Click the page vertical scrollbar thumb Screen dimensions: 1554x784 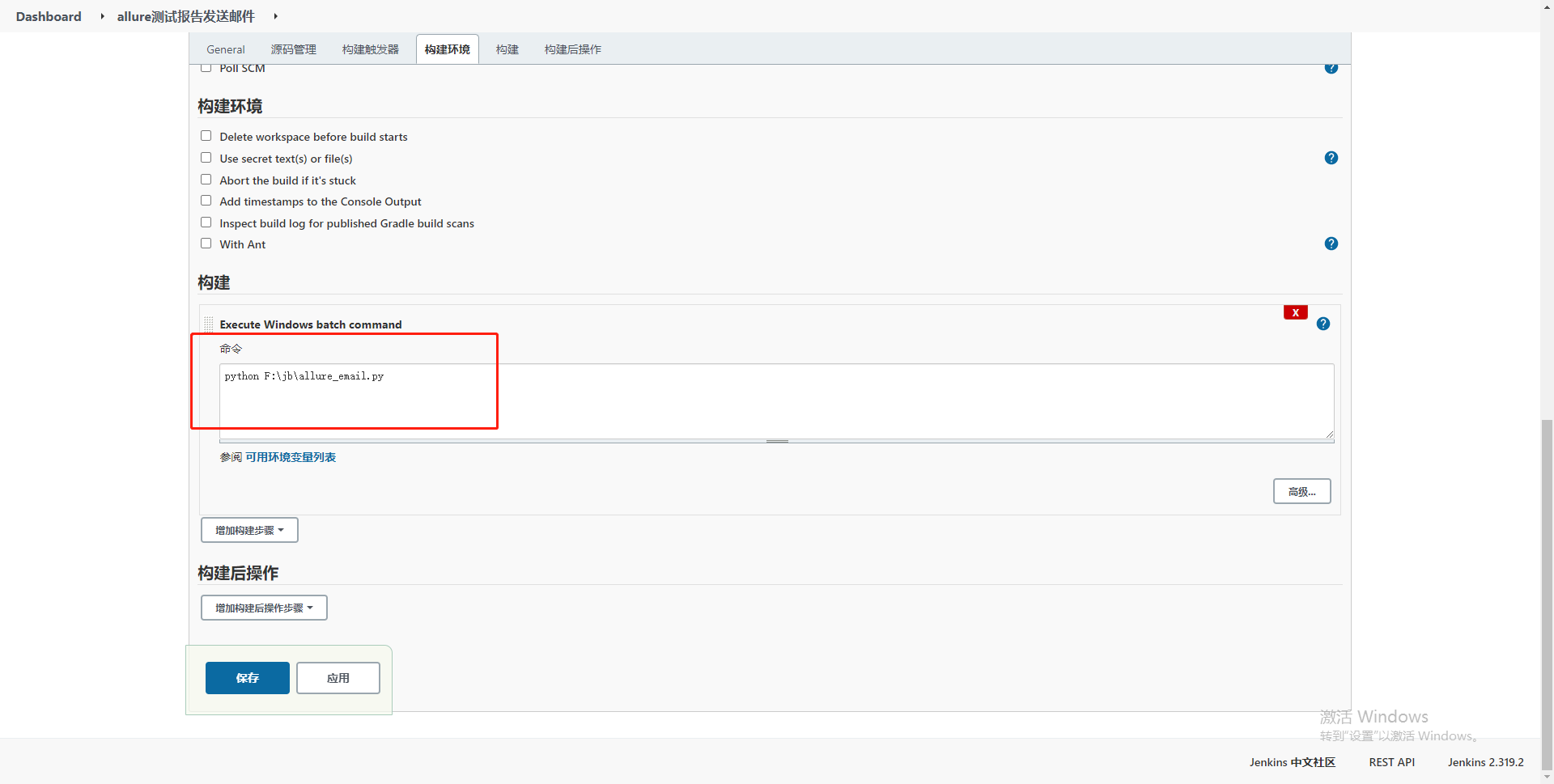pyautogui.click(x=1547, y=595)
